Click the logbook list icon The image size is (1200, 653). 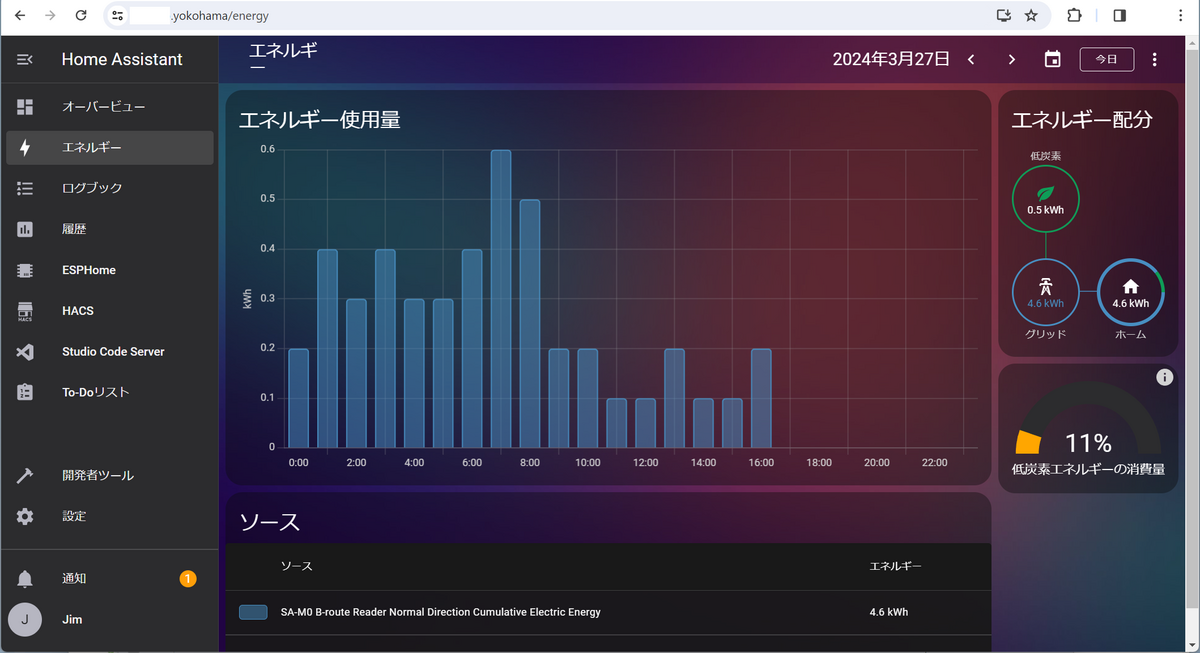(25, 188)
